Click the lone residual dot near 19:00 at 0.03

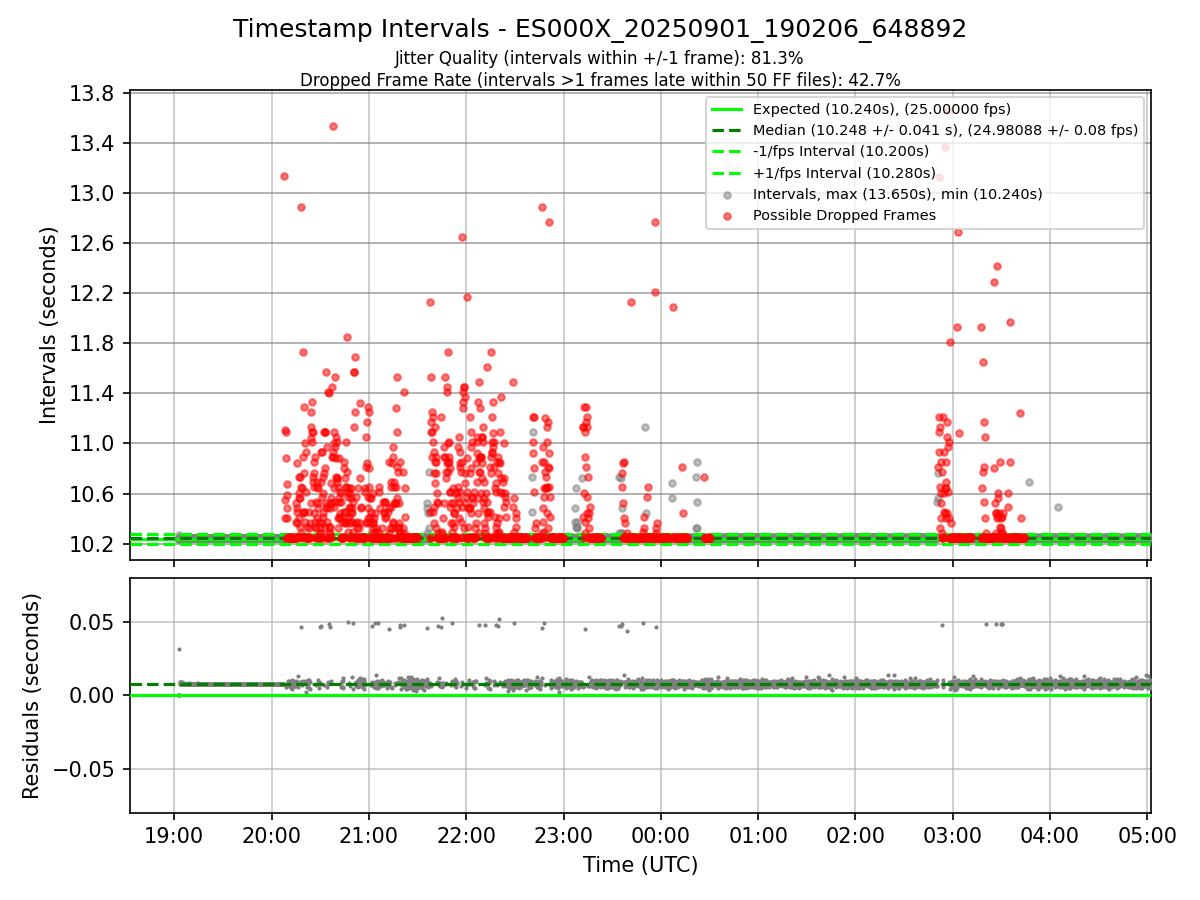(x=179, y=649)
